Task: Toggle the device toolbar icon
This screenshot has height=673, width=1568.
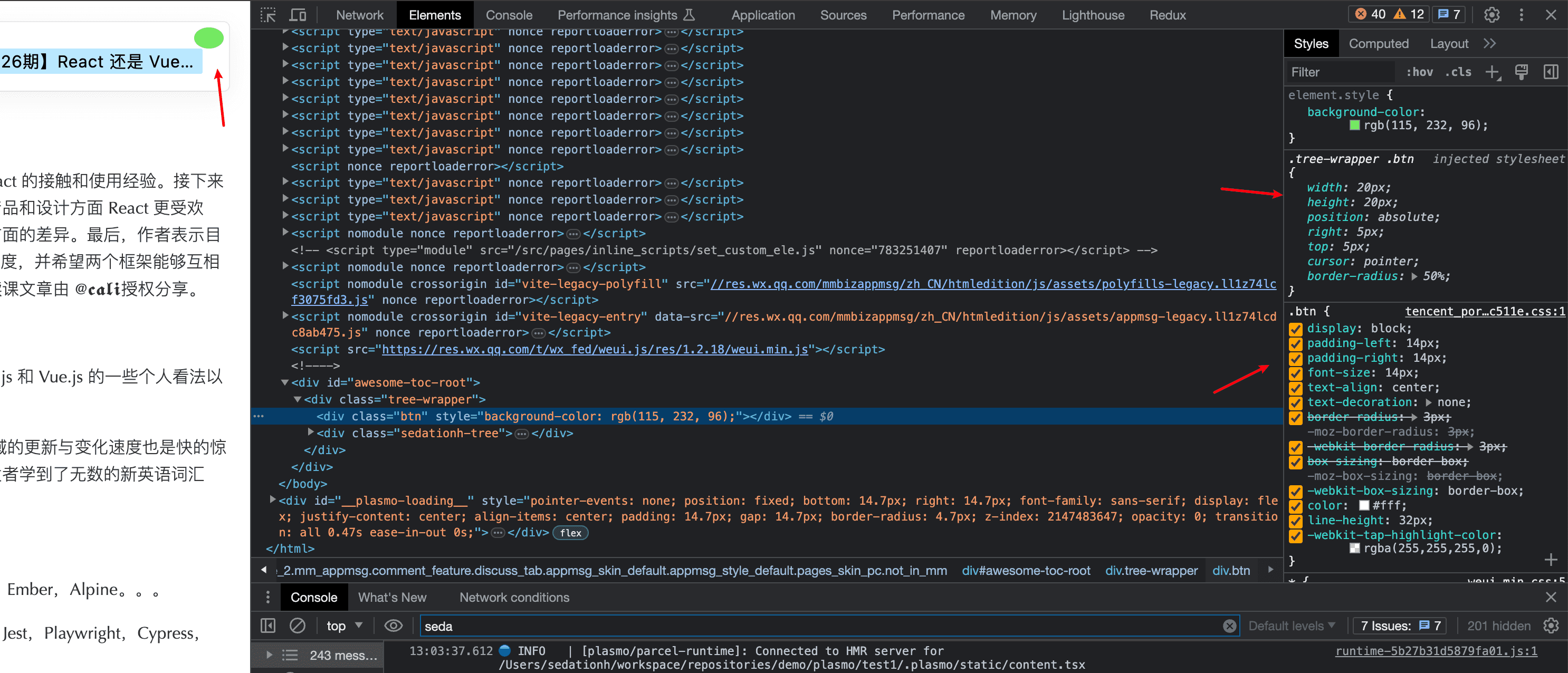Action: 298,15
